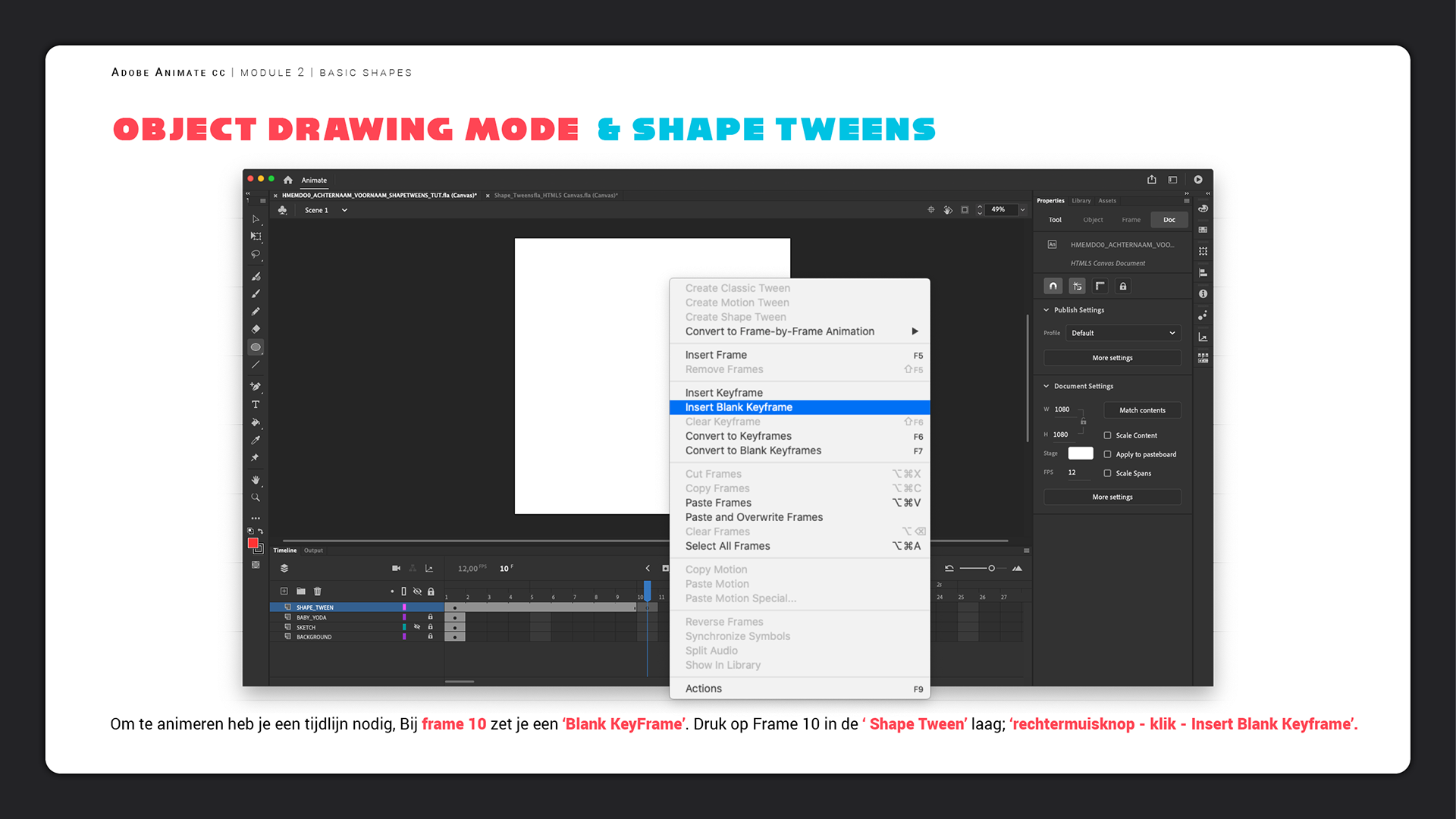Click the delete layer trash icon
The width and height of the screenshot is (1456, 819).
coord(318,591)
